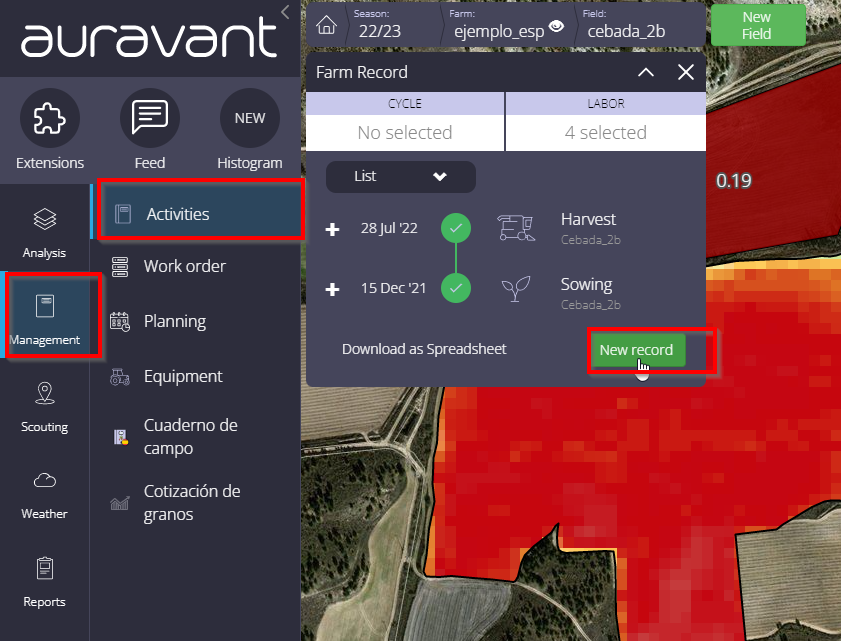Image resolution: width=841 pixels, height=641 pixels.
Task: Toggle farm visibility eye icon
Action: tap(557, 26)
